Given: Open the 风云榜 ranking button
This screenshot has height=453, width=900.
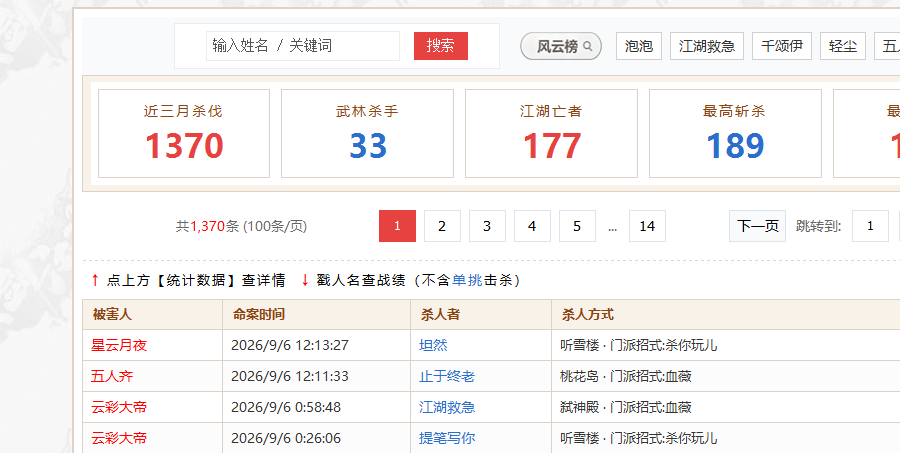Looking at the screenshot, I should pyautogui.click(x=561, y=46).
